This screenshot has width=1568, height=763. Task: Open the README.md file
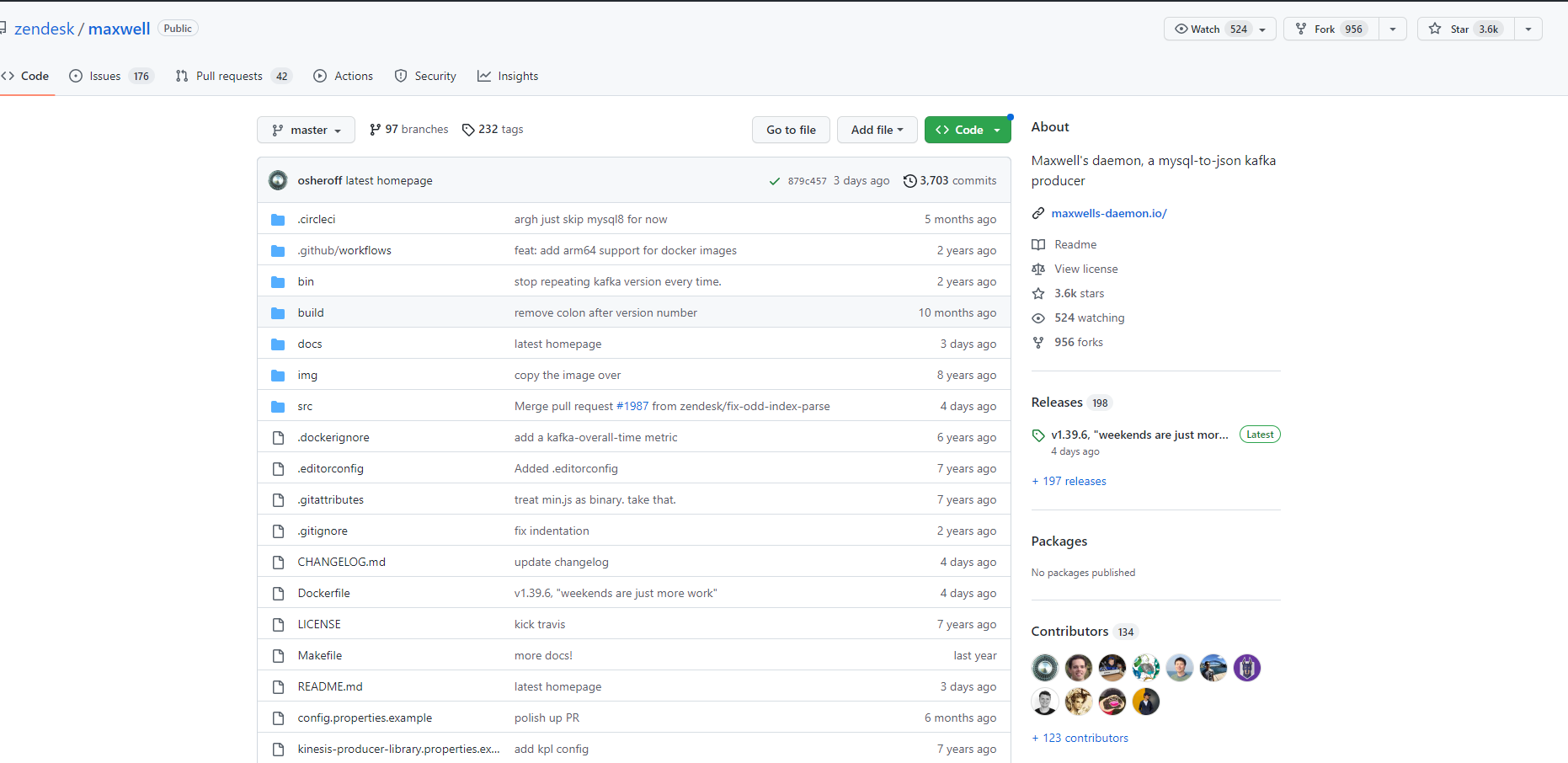330,686
